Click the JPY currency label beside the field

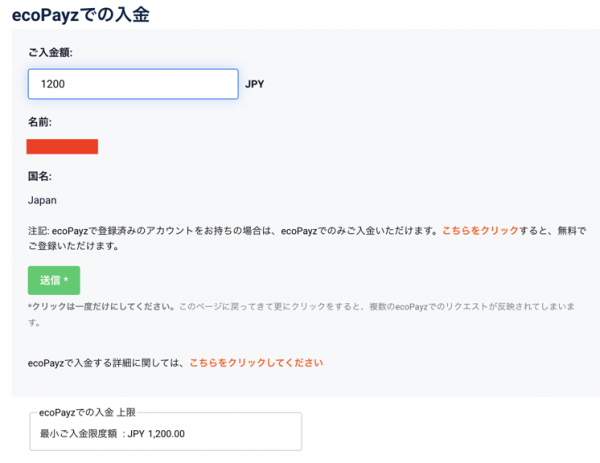pyautogui.click(x=254, y=84)
